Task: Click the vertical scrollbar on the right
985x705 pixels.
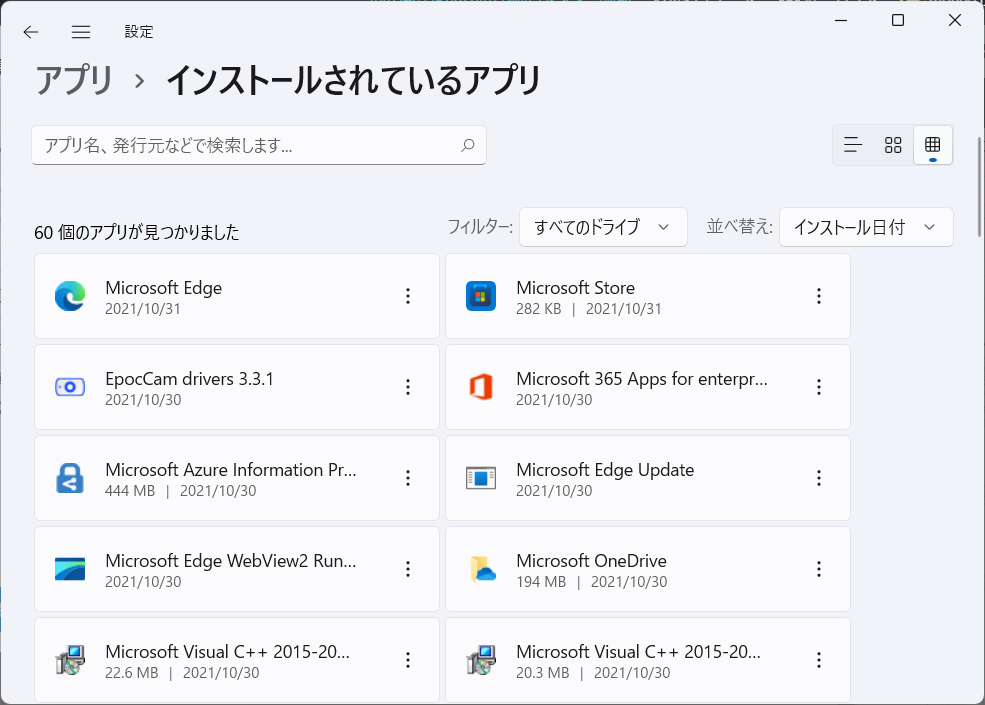Action: pos(979,187)
